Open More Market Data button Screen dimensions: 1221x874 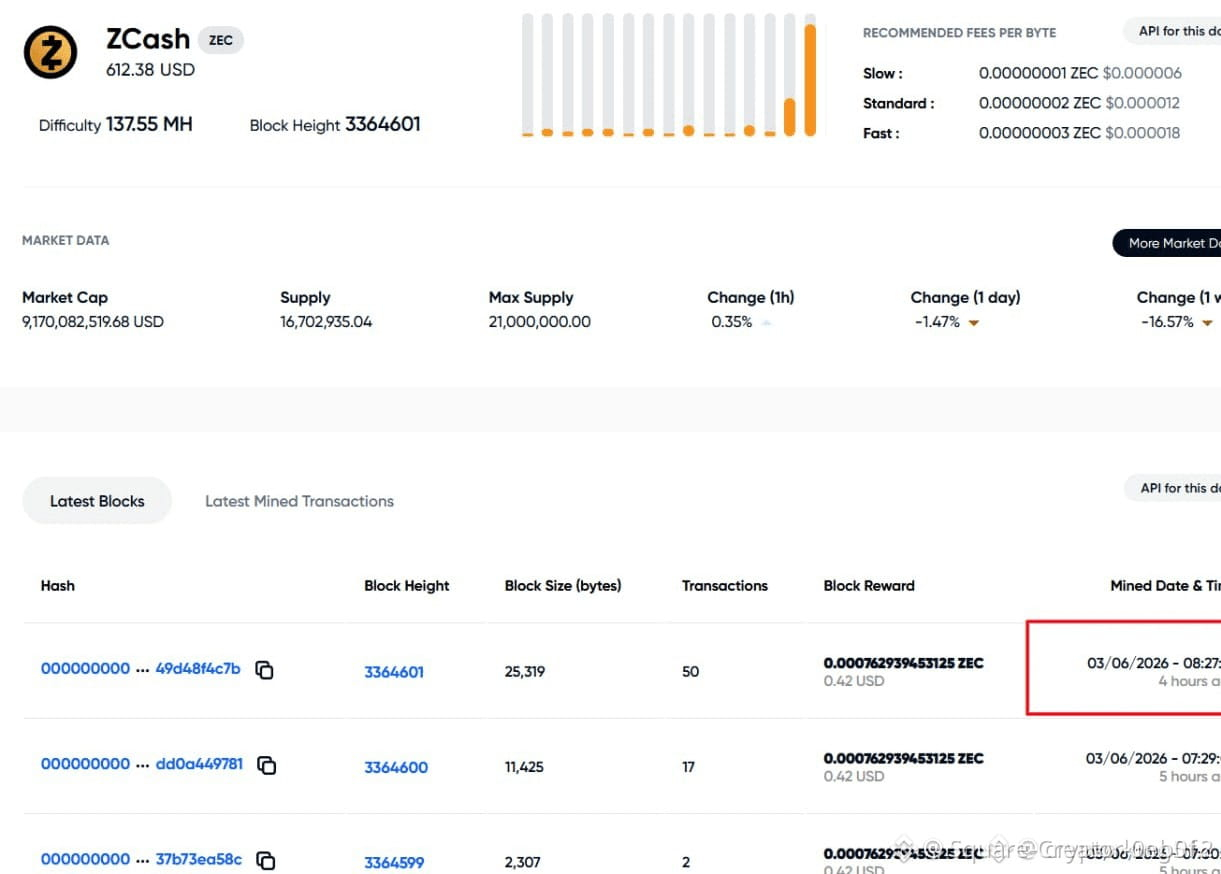pos(1167,243)
